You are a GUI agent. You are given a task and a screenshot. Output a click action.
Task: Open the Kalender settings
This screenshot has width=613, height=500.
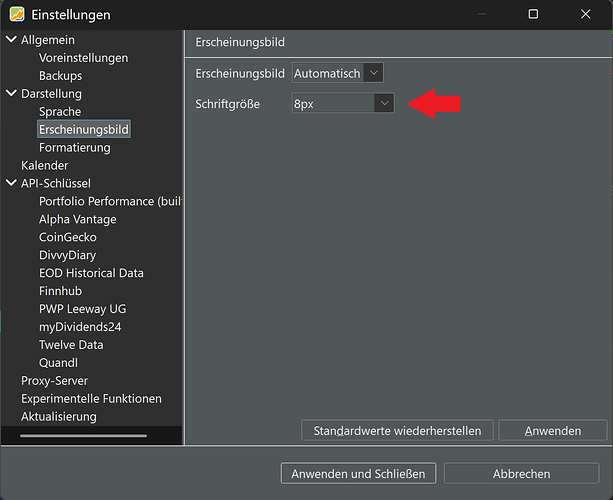(45, 165)
